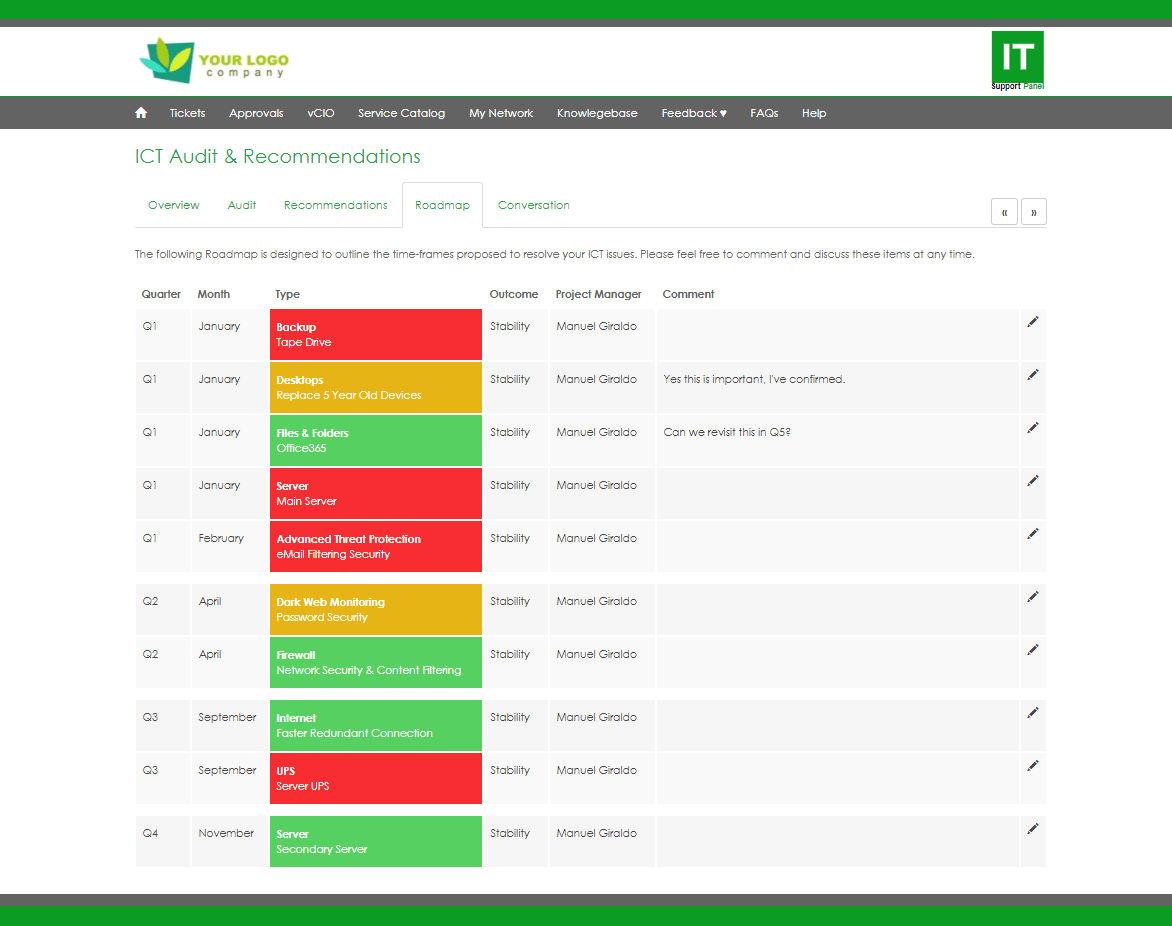The width and height of the screenshot is (1172, 926).
Task: Click the Home icon in navigation bar
Action: 141,113
